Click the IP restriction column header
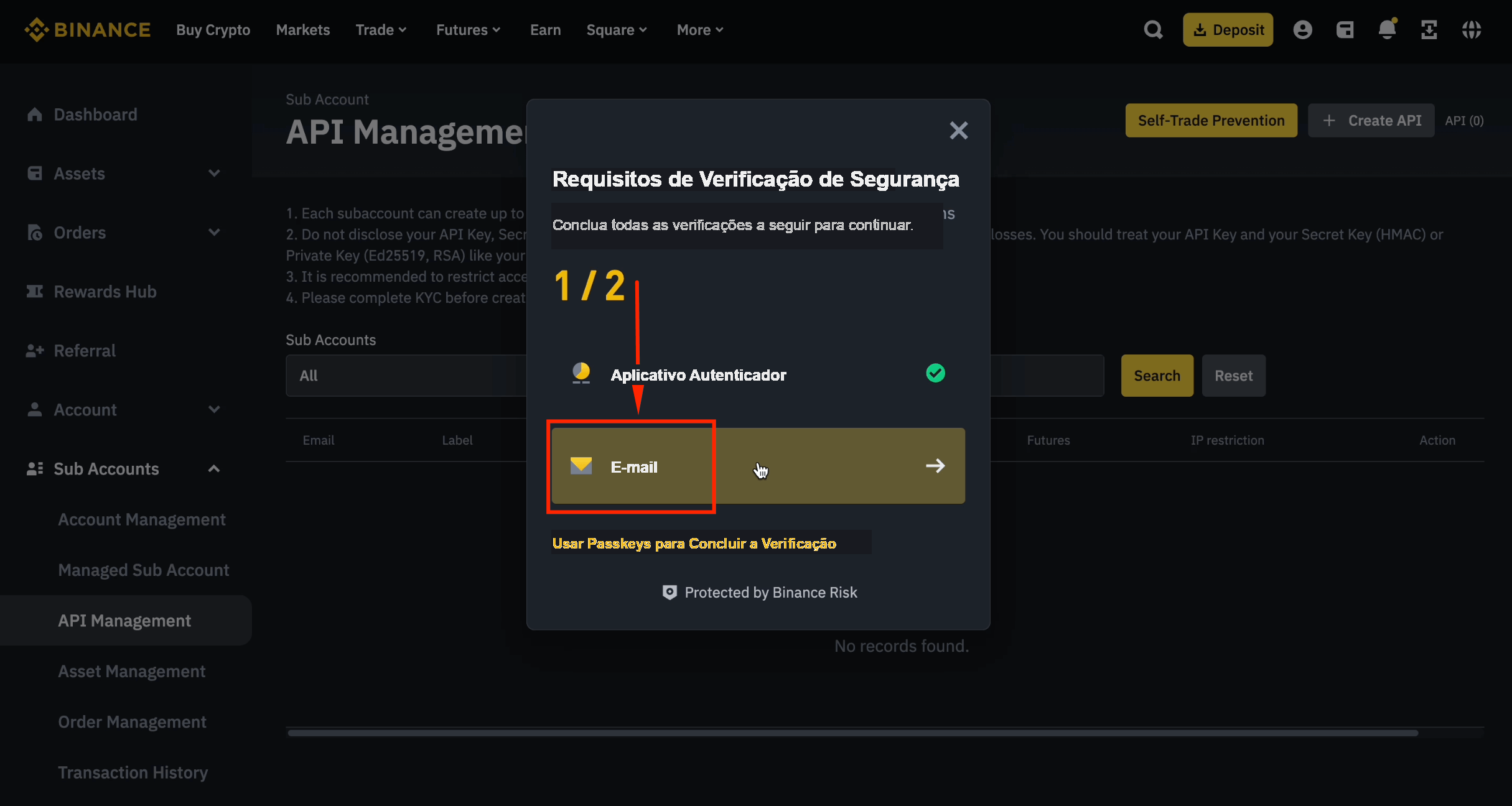 click(x=1228, y=440)
